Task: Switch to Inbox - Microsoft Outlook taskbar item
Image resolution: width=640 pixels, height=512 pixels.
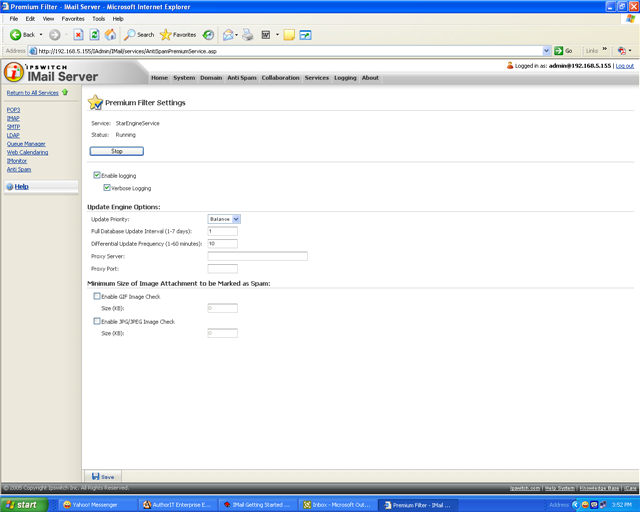Action: point(338,505)
